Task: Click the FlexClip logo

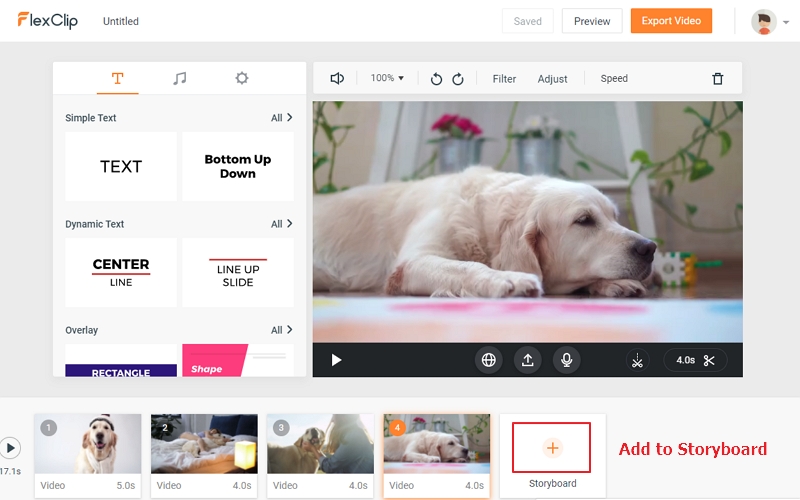Action: (x=47, y=20)
